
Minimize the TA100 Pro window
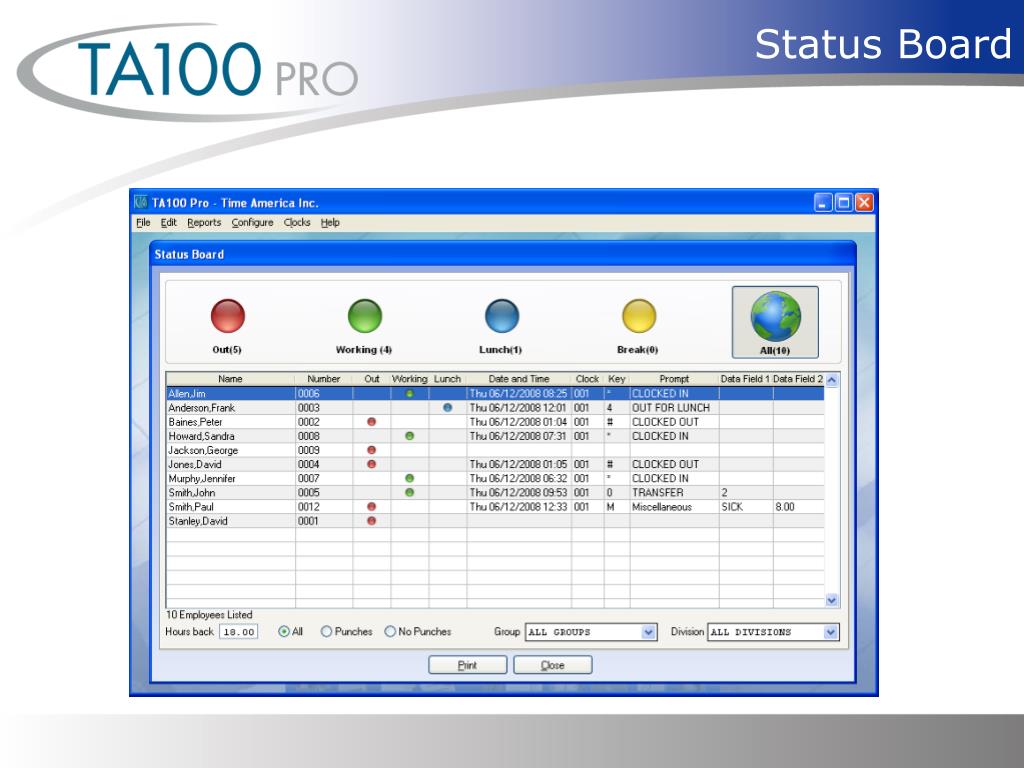point(823,202)
